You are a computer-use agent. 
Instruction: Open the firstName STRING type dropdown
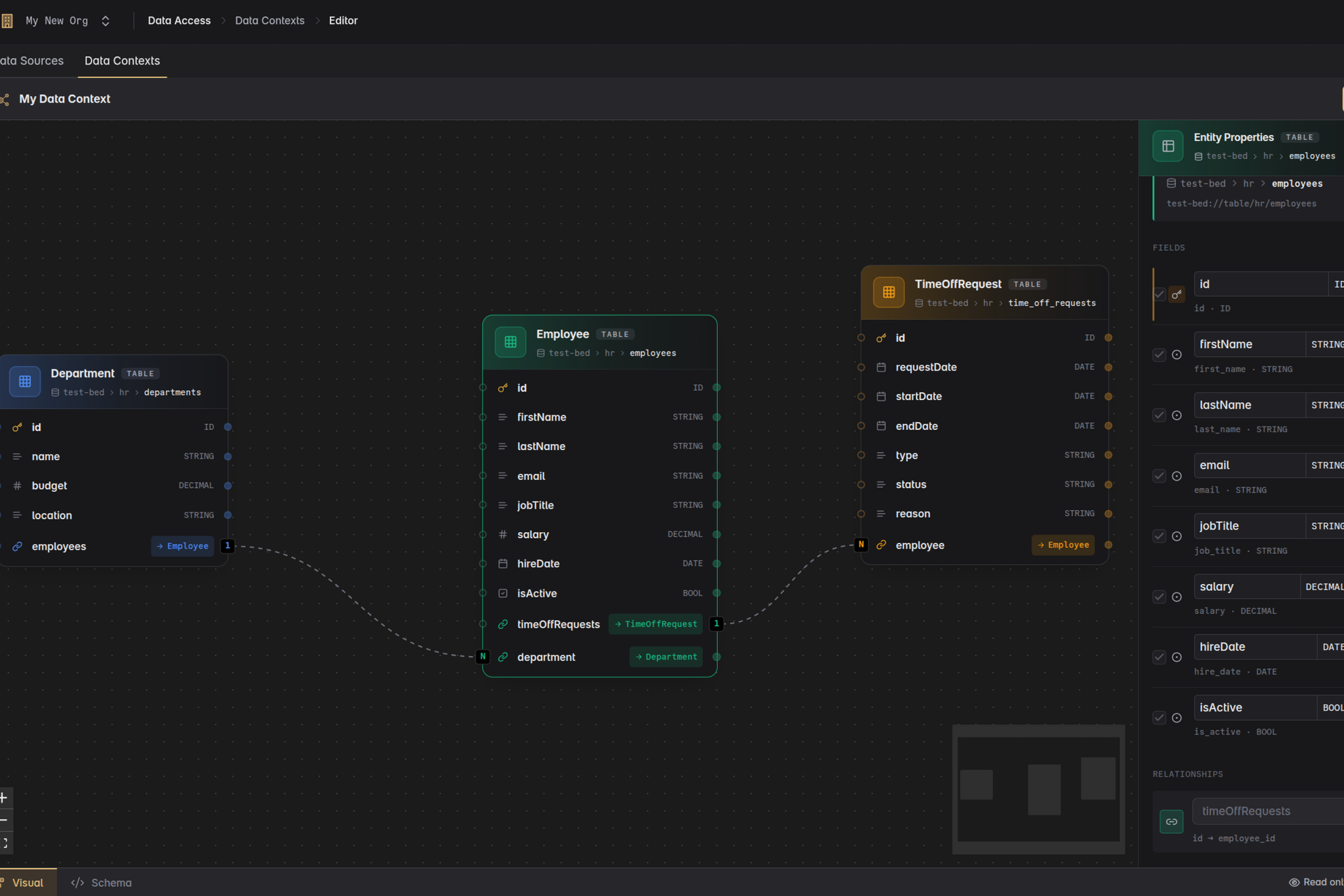click(1325, 345)
